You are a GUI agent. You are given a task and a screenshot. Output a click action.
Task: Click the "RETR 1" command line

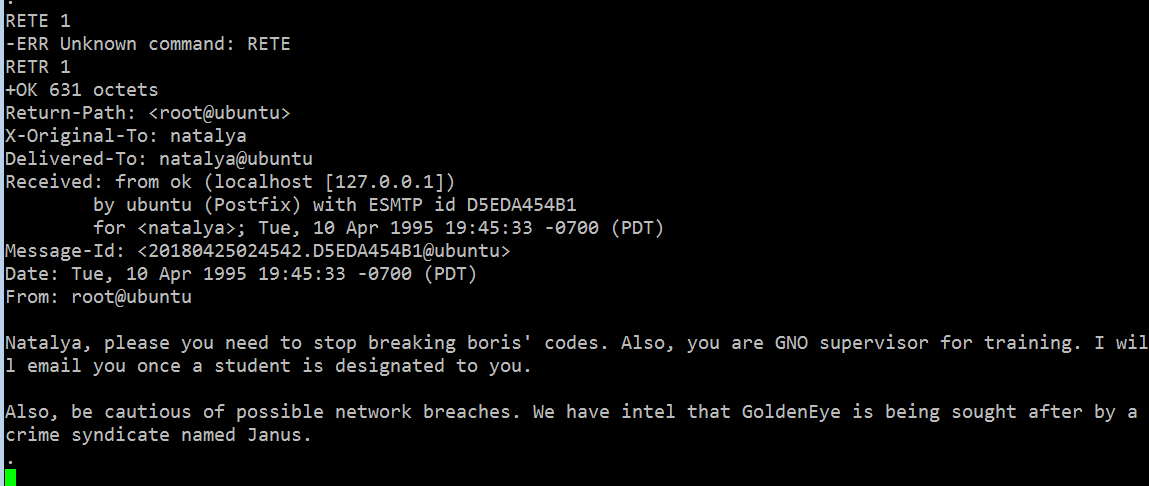(38, 66)
